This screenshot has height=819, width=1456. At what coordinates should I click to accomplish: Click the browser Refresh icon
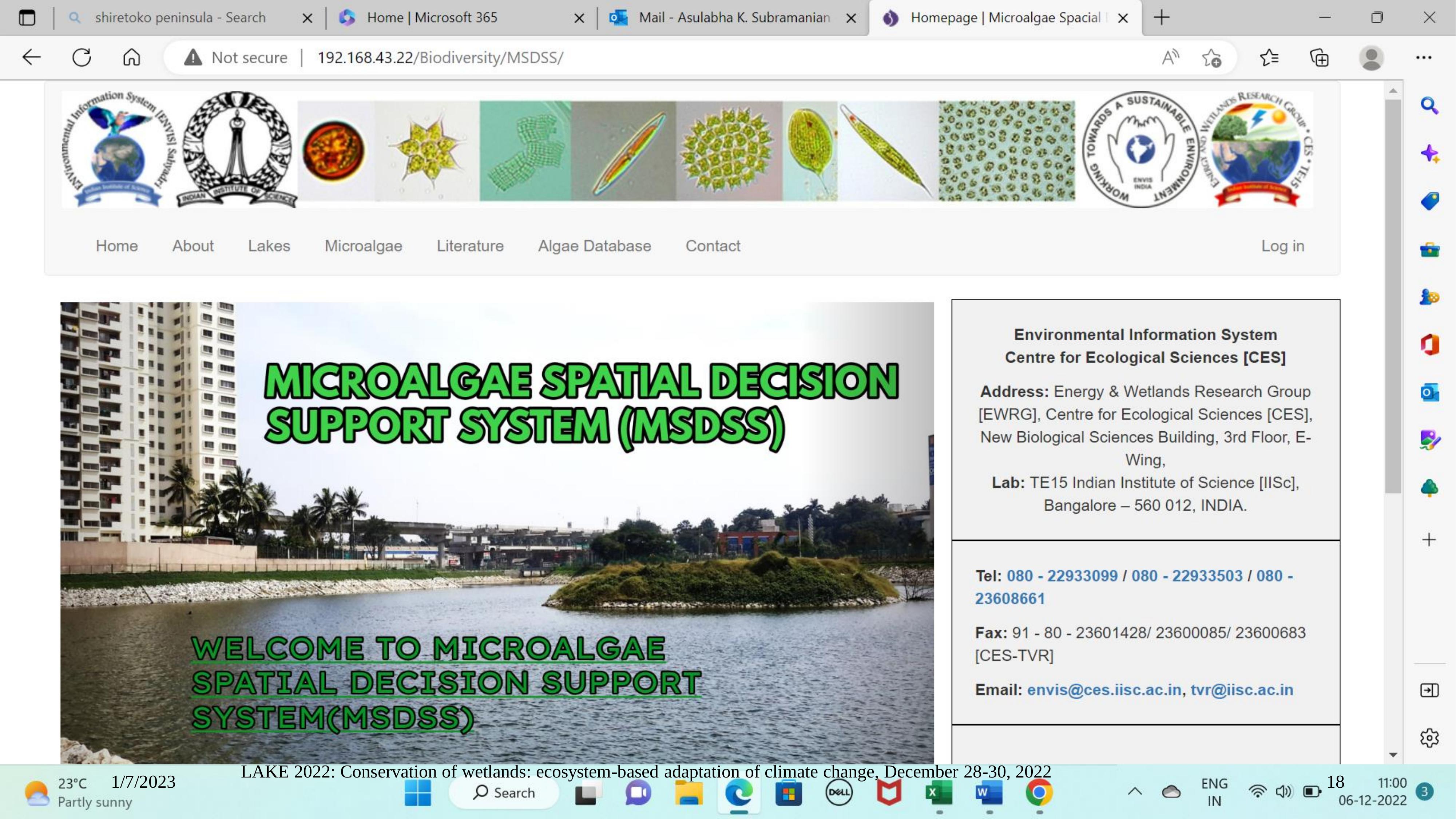click(x=82, y=58)
